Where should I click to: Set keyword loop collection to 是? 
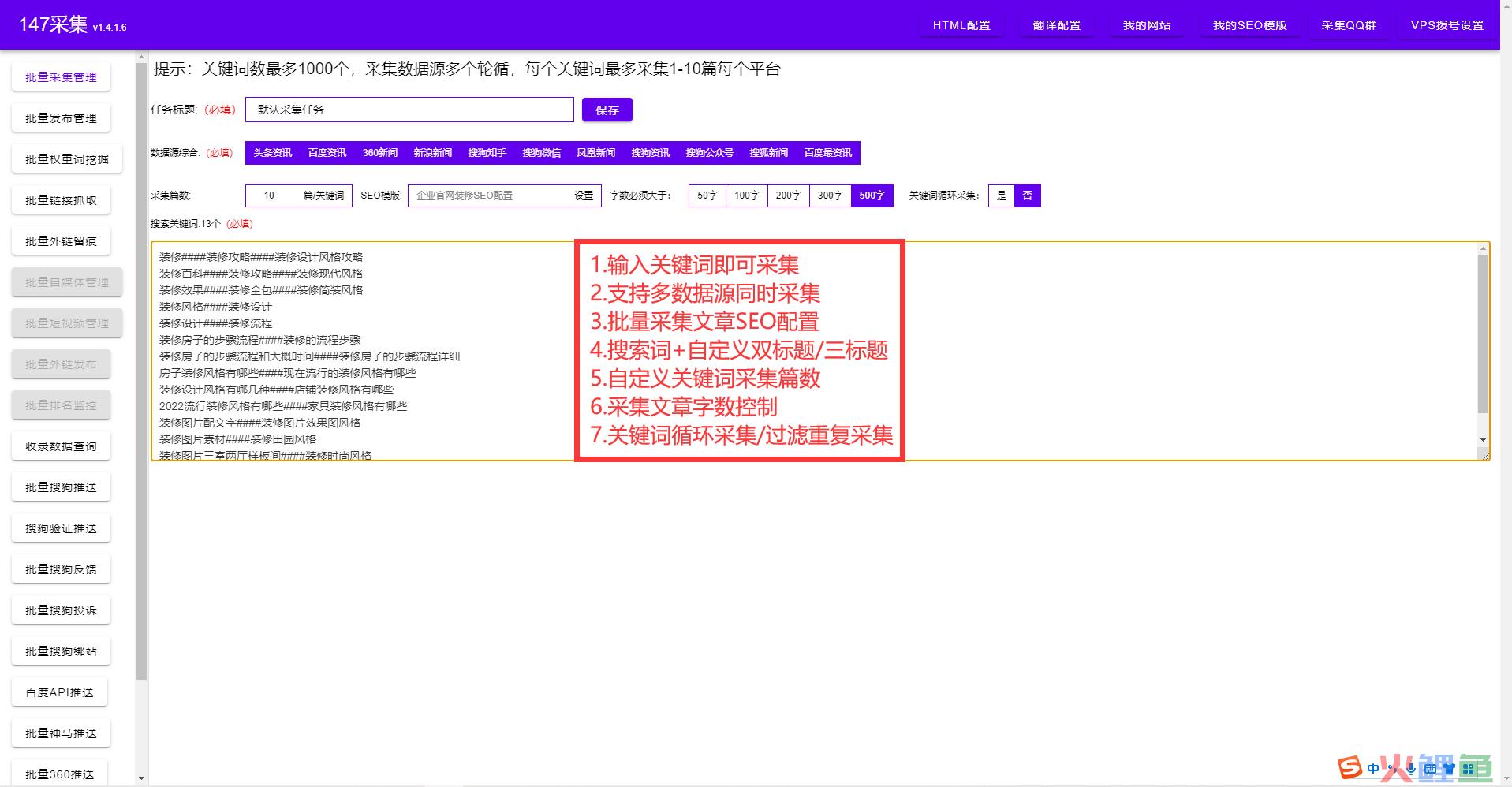click(1002, 196)
